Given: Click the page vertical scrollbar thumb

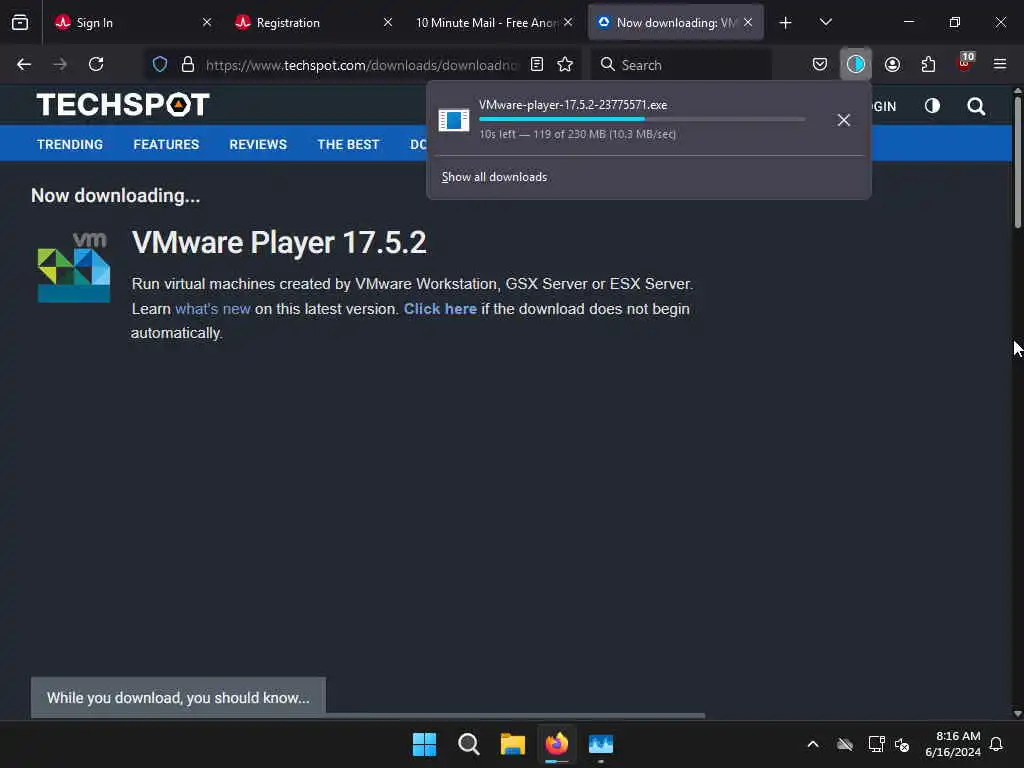Looking at the screenshot, I should coord(1017,163).
